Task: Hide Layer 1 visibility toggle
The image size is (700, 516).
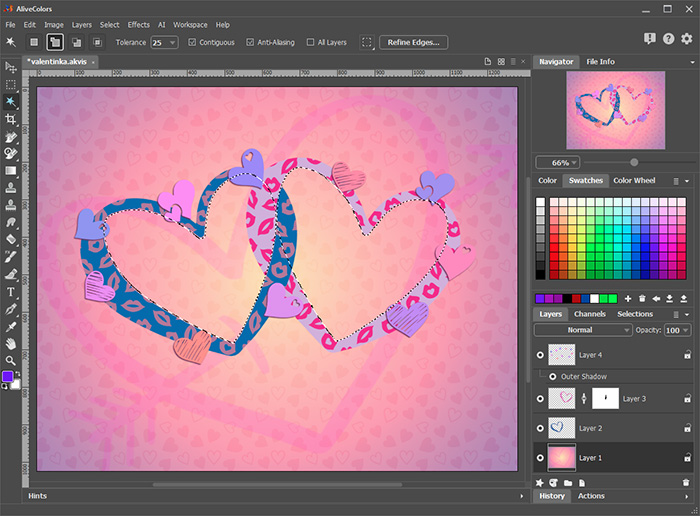Action: pyautogui.click(x=540, y=458)
